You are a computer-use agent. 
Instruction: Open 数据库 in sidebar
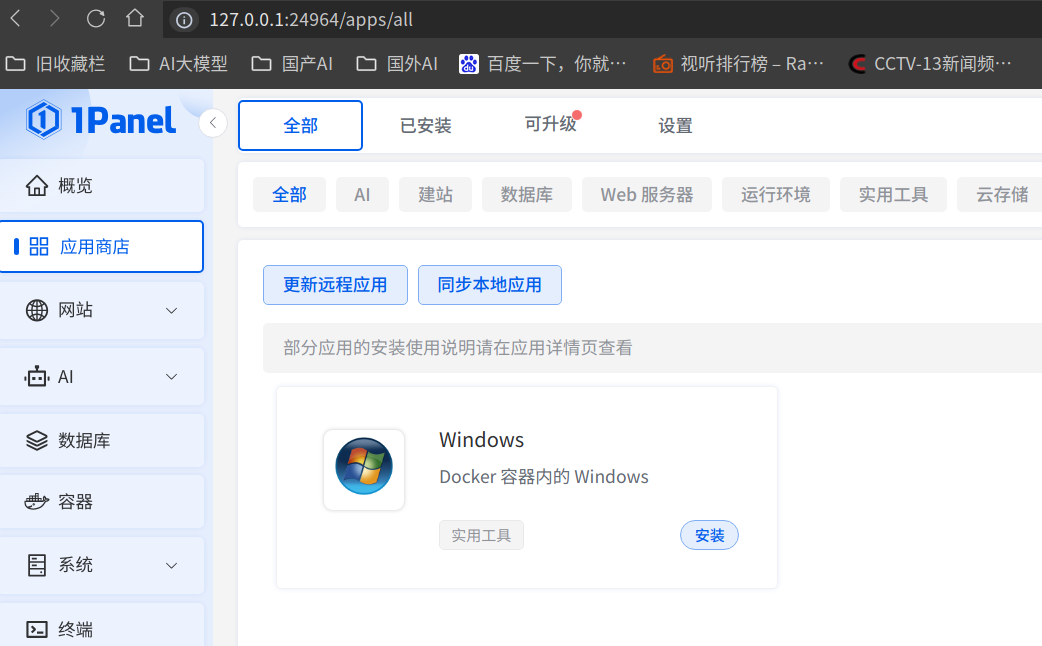pyautogui.click(x=102, y=440)
